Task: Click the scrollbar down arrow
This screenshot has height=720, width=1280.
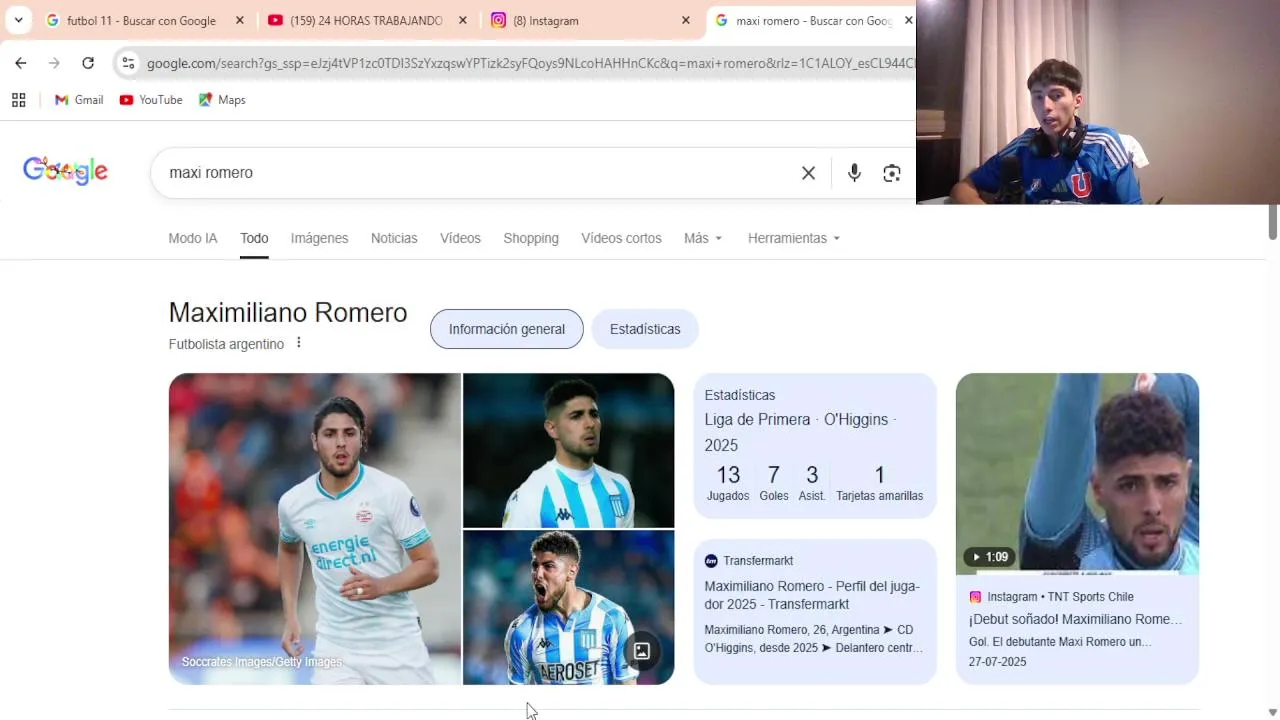Action: [1273, 711]
